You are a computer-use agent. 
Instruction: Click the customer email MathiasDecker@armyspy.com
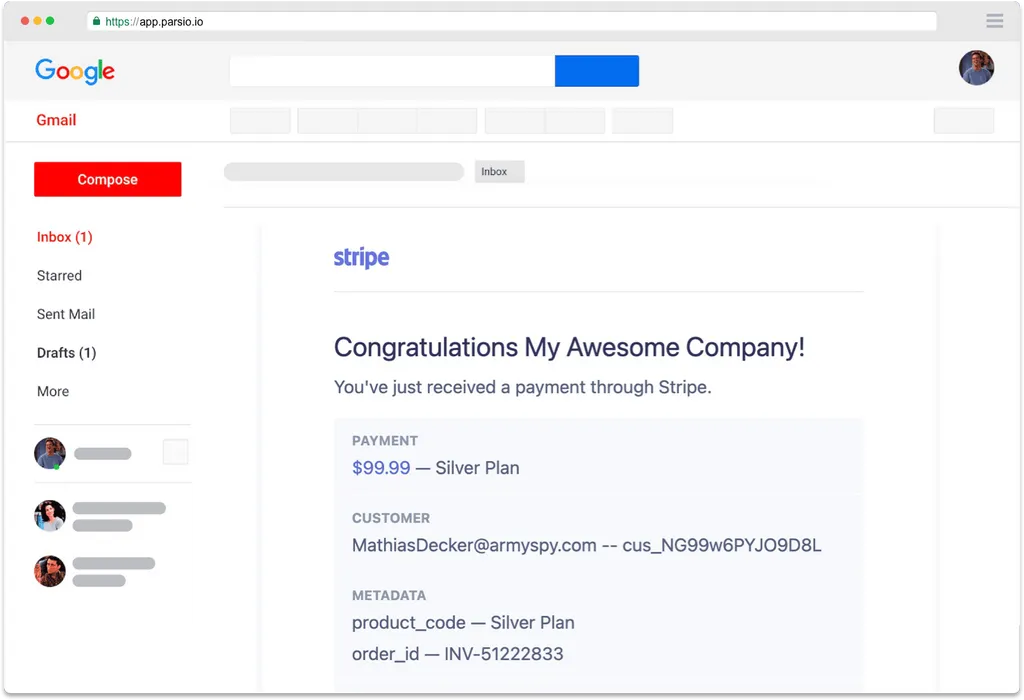tap(474, 545)
